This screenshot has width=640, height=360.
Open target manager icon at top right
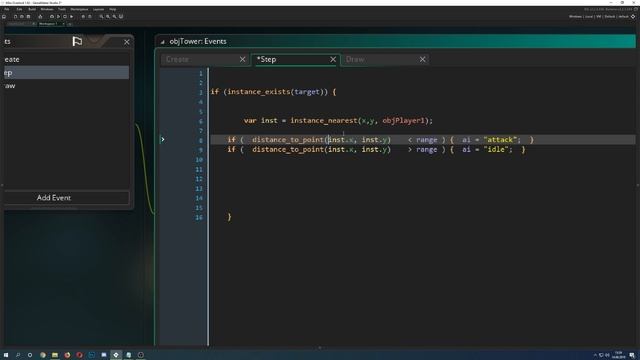coord(633,16)
